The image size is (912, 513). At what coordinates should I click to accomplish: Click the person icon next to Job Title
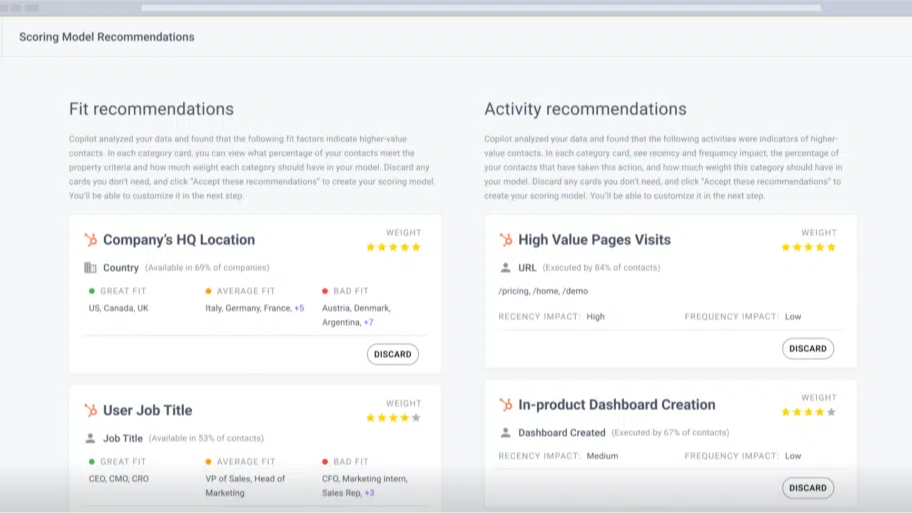[x=90, y=438]
